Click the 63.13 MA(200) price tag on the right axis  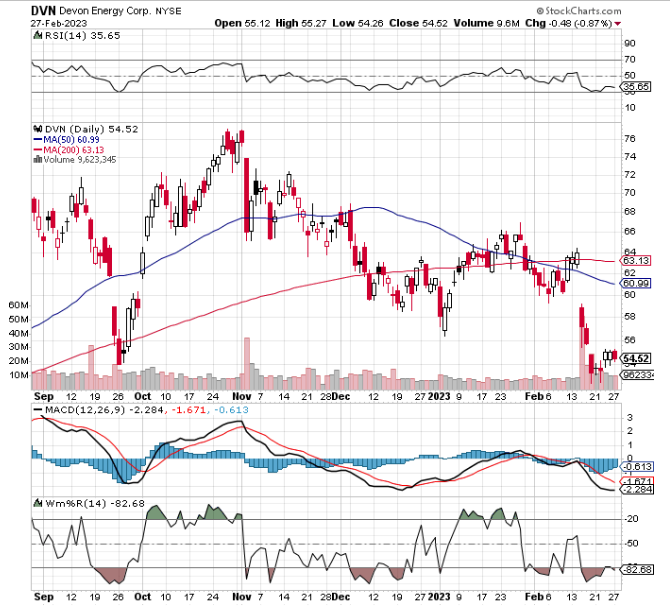[636, 261]
